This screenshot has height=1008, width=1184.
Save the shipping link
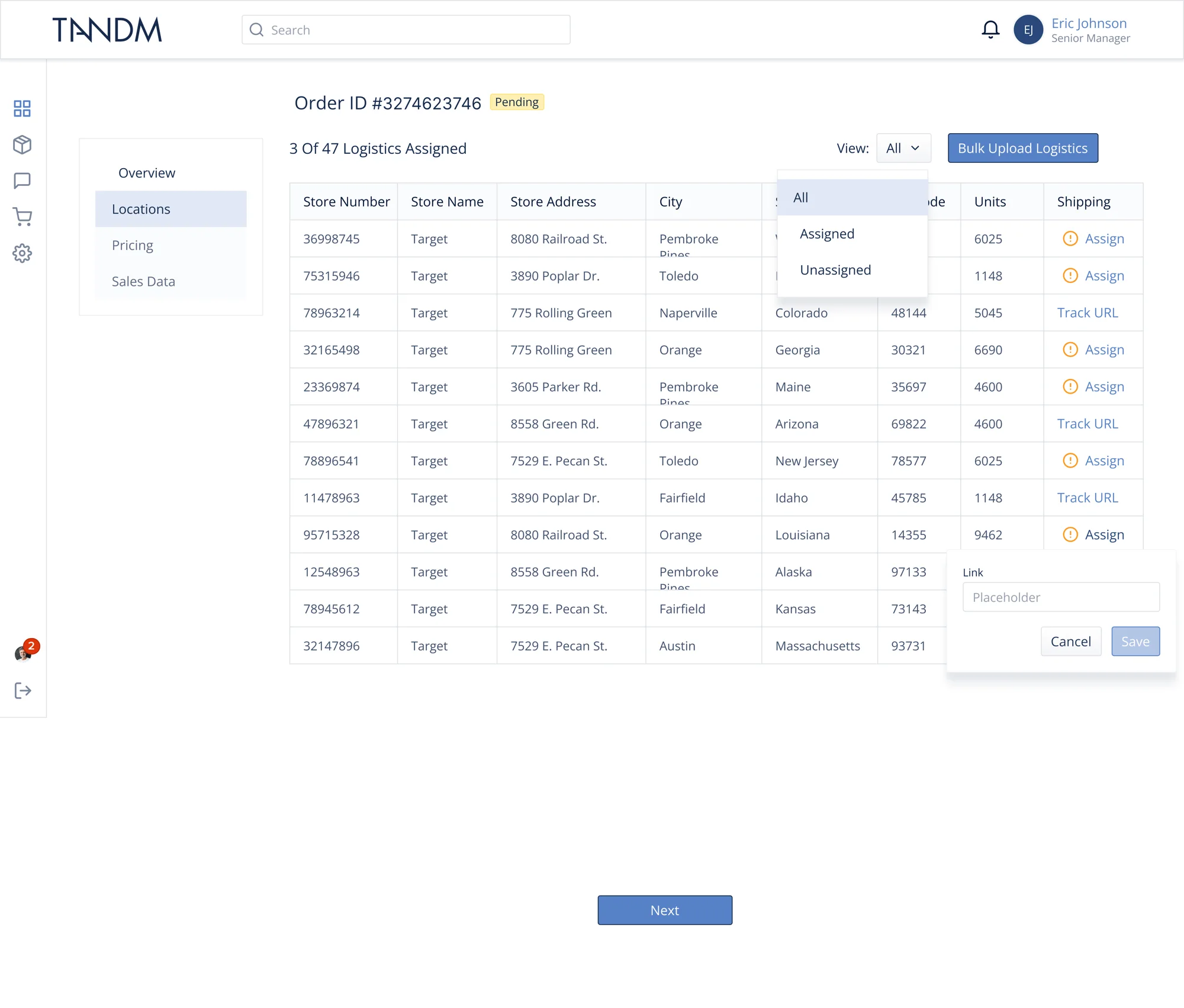tap(1135, 641)
